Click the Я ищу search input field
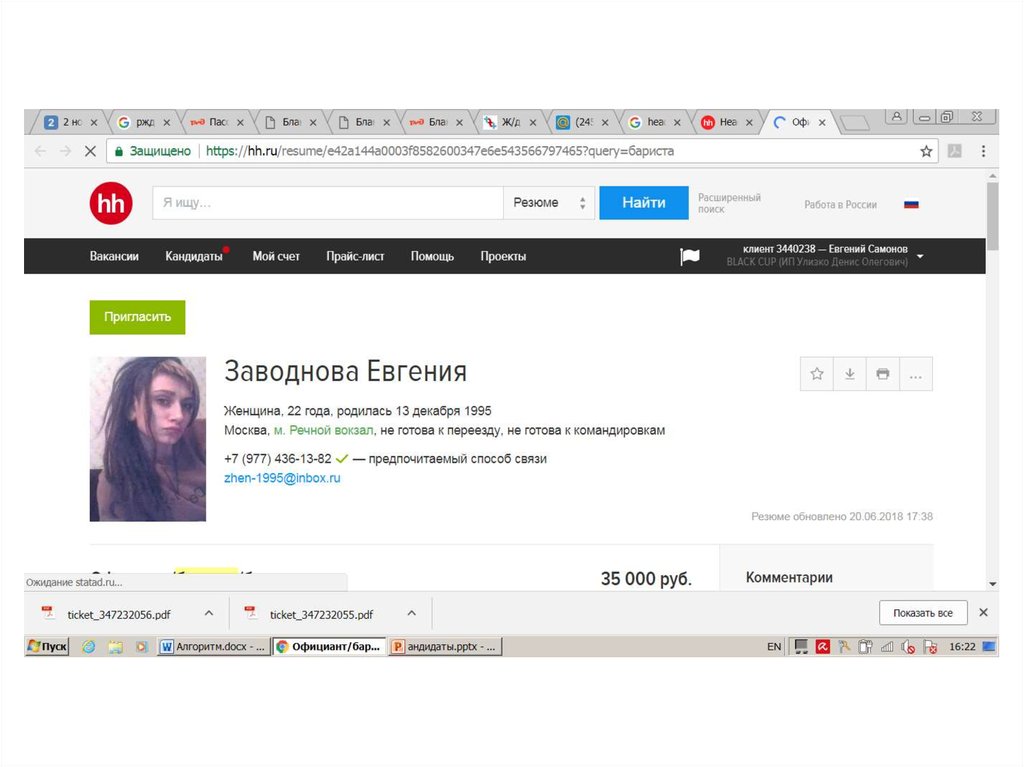The width and height of the screenshot is (1024, 767). click(x=327, y=203)
